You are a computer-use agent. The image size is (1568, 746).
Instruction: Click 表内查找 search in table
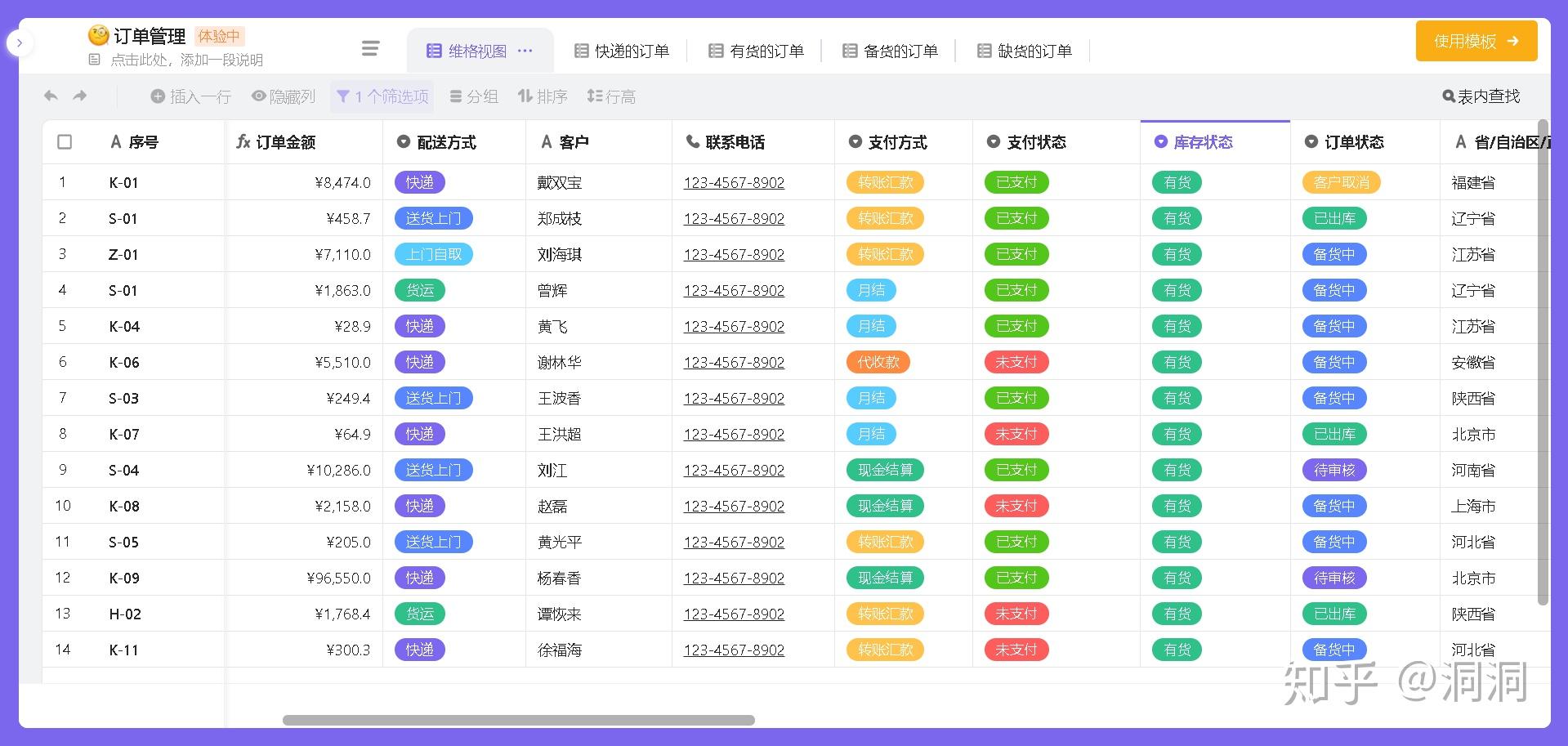point(1481,96)
